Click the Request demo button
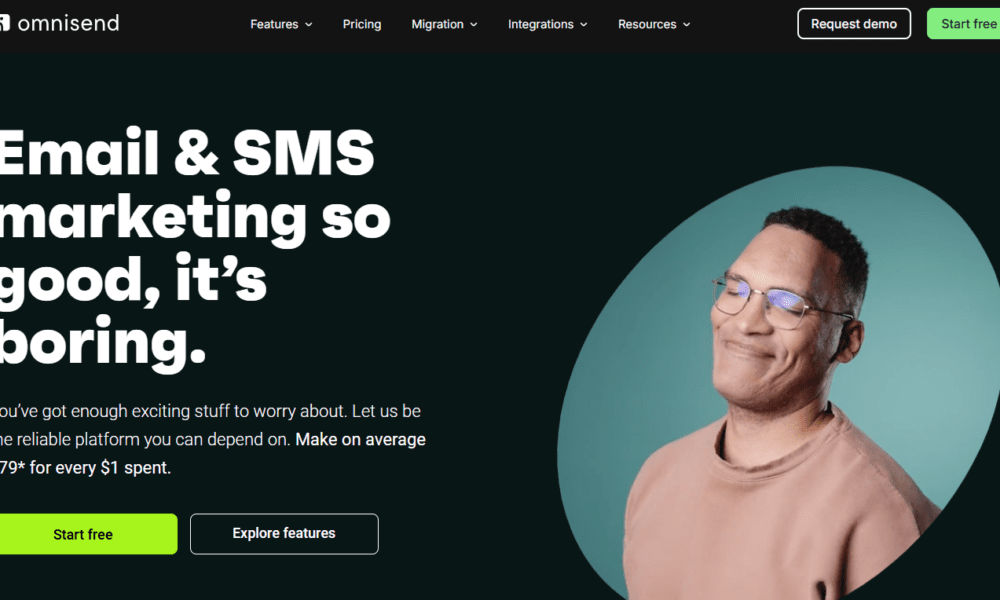Screen dimensions: 1000x600 (x=854, y=24)
